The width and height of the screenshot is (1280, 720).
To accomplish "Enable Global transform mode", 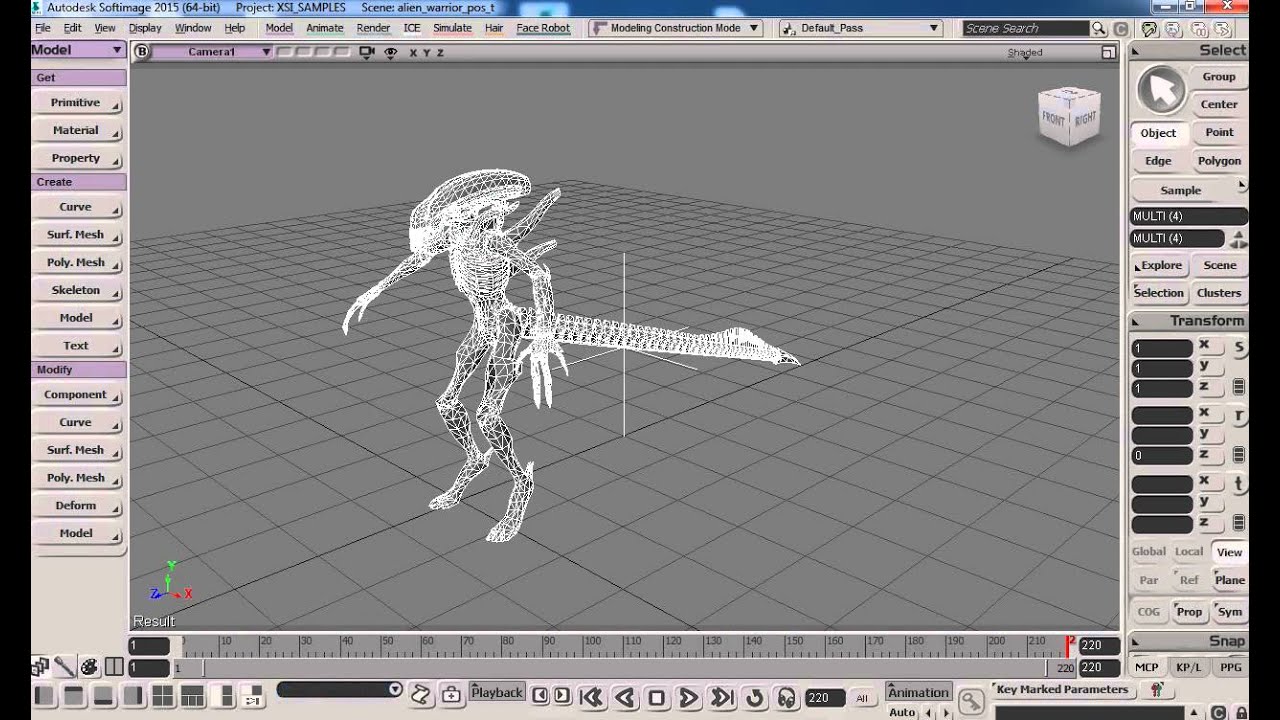I will point(1149,551).
